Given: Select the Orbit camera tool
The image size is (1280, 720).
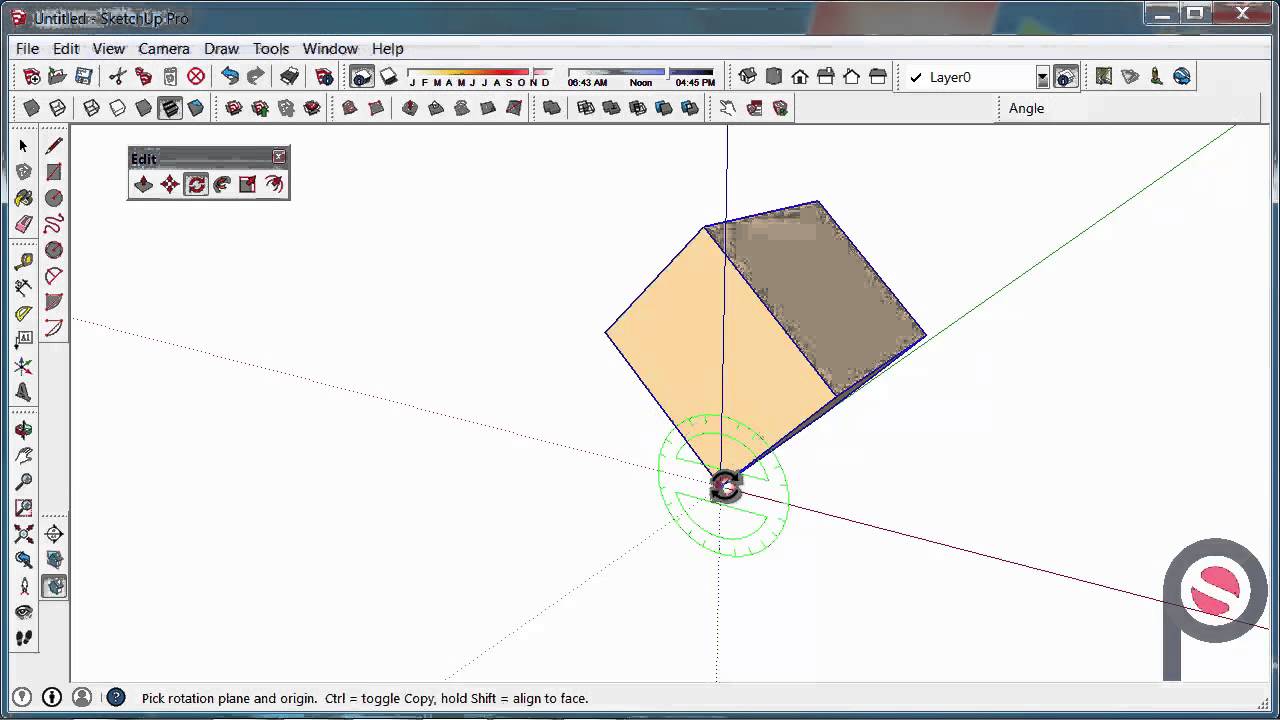Looking at the screenshot, I should [x=24, y=430].
